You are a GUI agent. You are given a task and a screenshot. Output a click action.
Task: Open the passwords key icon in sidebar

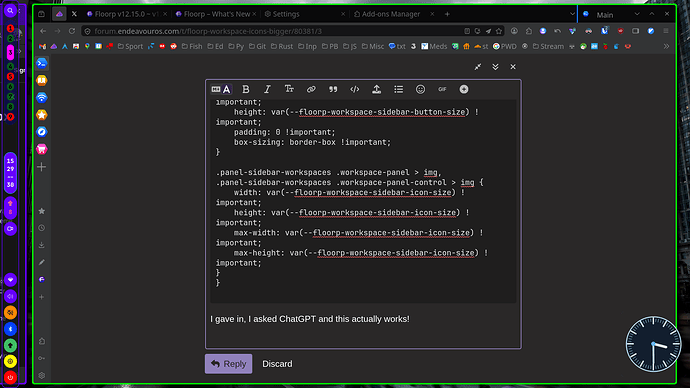(x=42, y=359)
